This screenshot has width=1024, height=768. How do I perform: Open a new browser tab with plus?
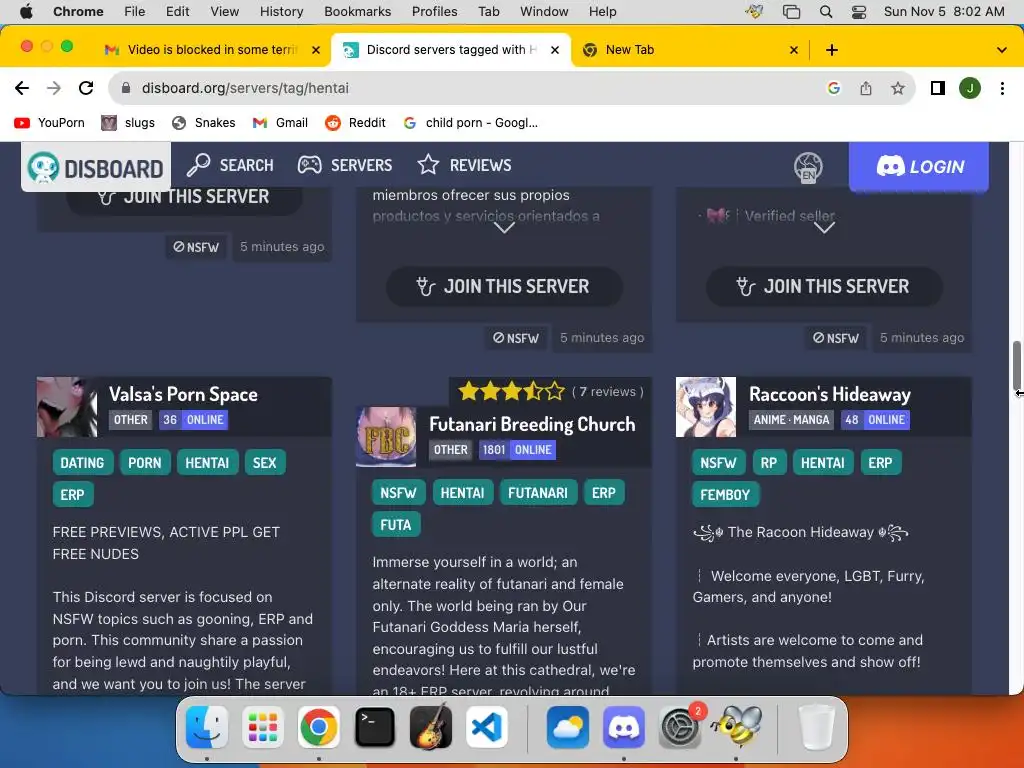point(832,50)
